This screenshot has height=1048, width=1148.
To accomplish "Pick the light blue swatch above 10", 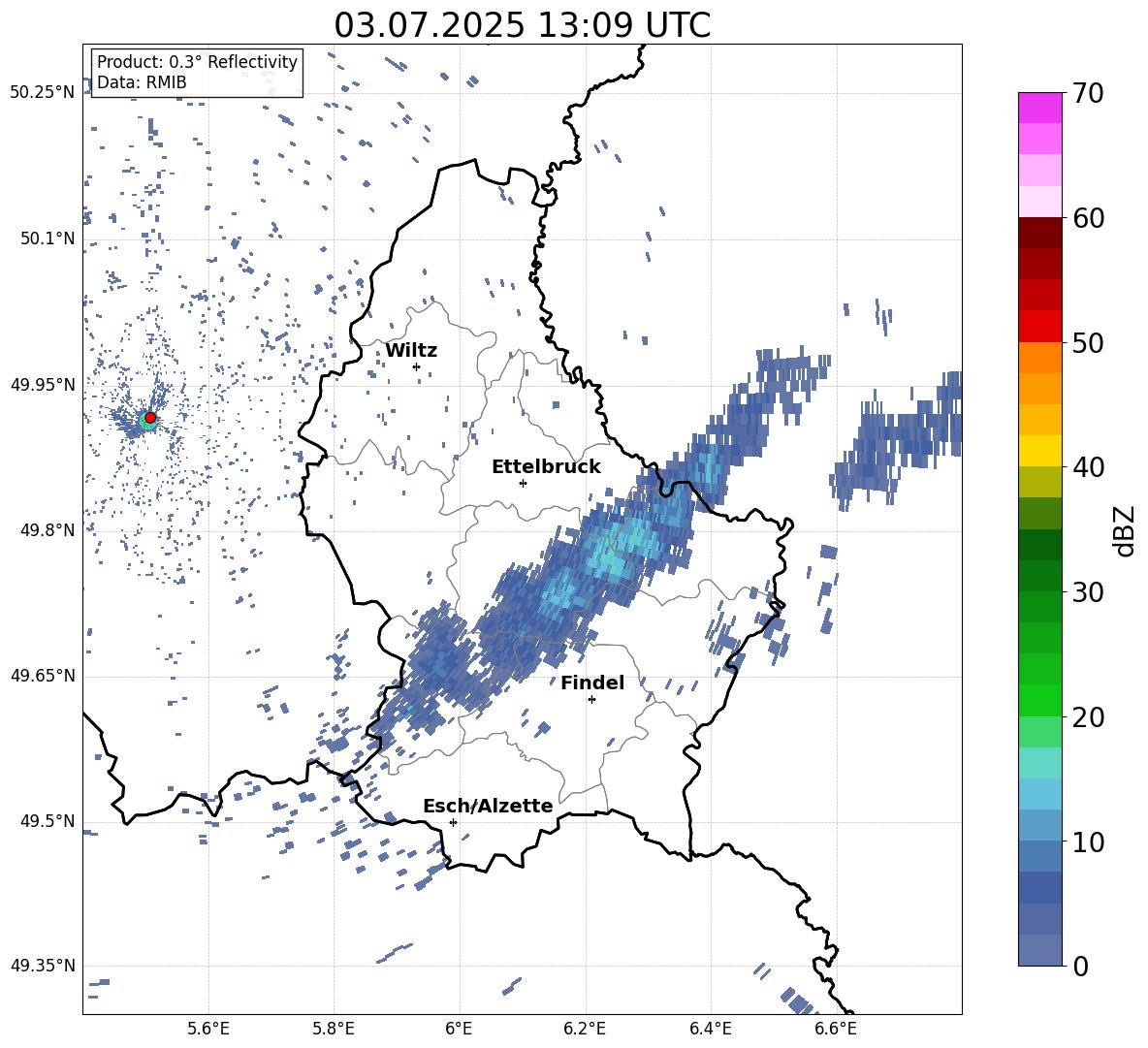I will pos(1039,794).
